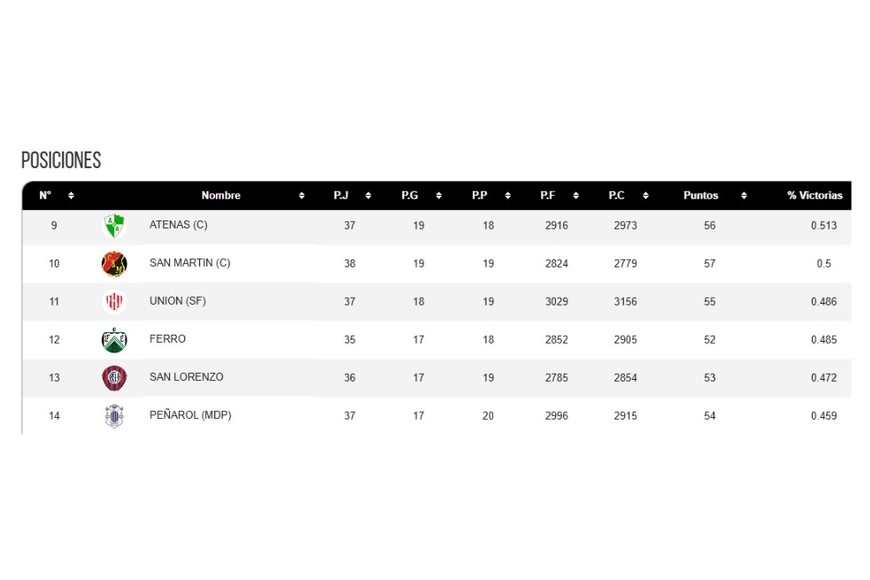
Task: Click the Union (SF) team badge
Action: (114, 302)
